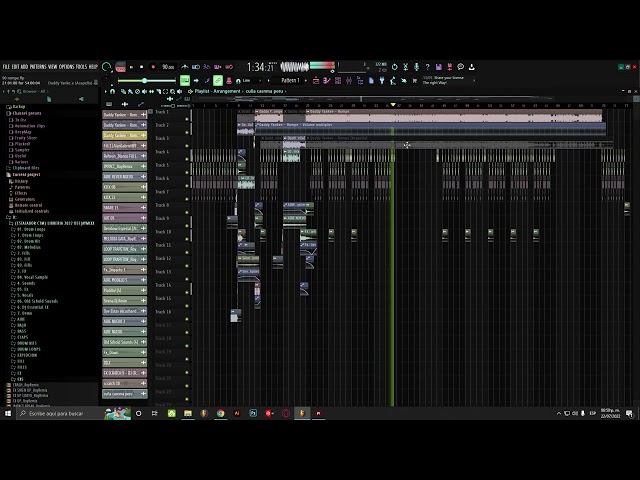Adjust the main volume/pitch slider

(147, 80)
